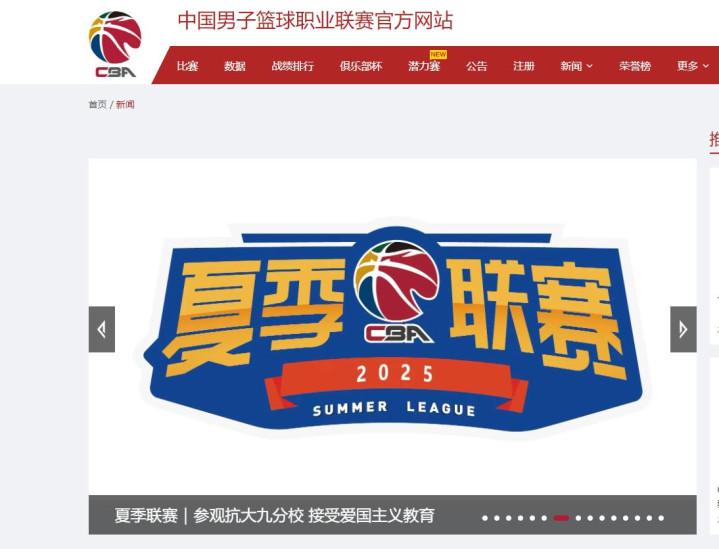Open the 俱乐部杯 page

coord(361,66)
